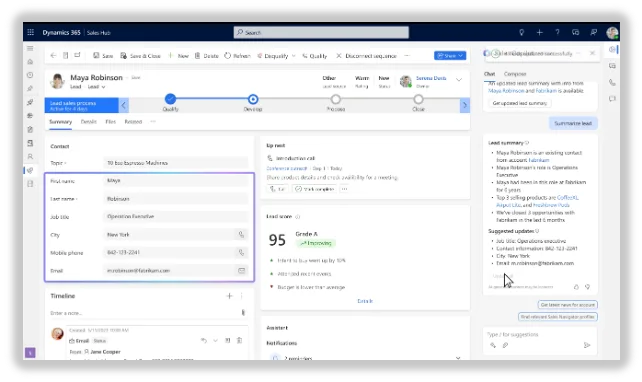The image size is (642, 382).
Task: Click the user profile avatar in top bar
Action: (x=612, y=32)
